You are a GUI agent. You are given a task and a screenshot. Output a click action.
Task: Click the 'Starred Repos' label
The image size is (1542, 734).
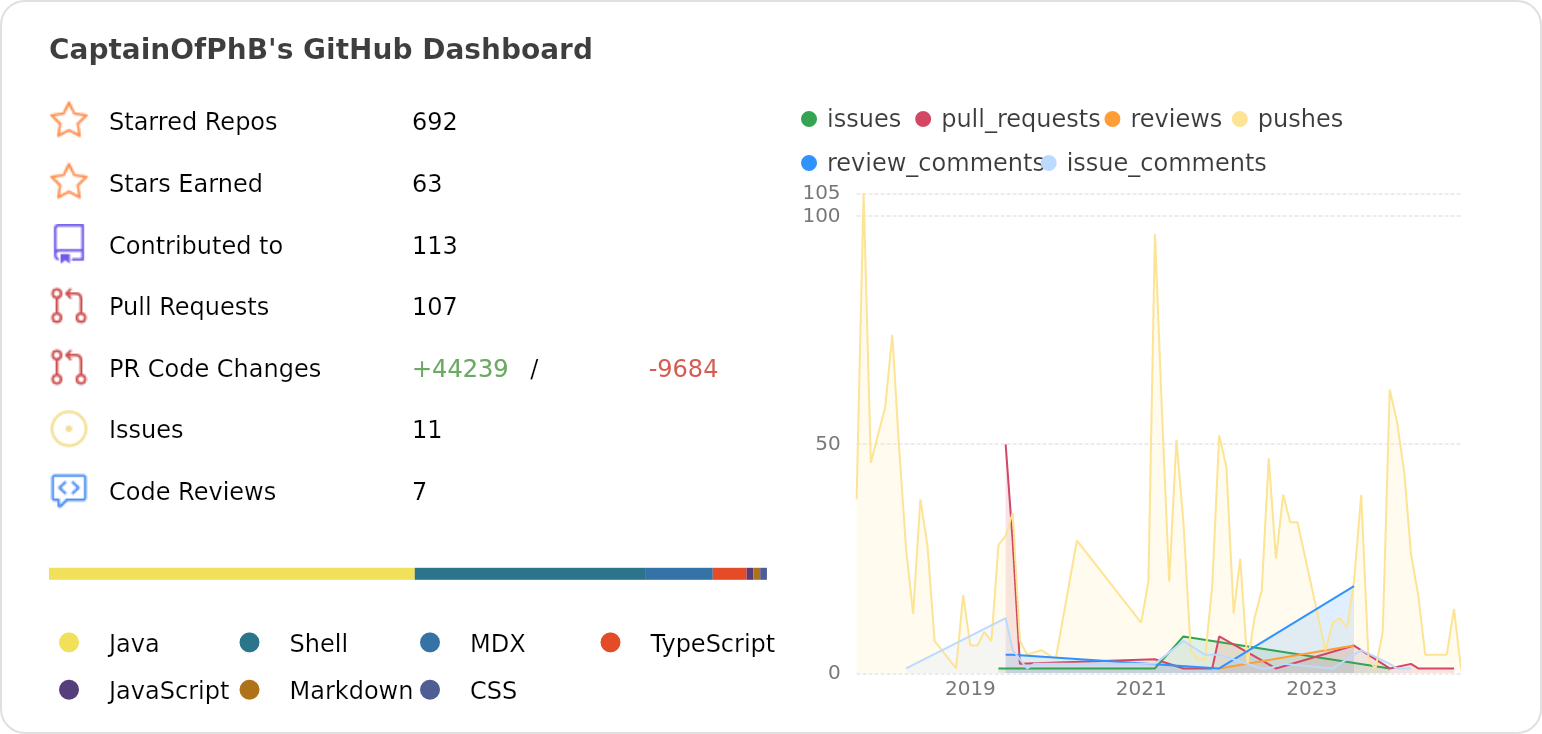click(193, 122)
